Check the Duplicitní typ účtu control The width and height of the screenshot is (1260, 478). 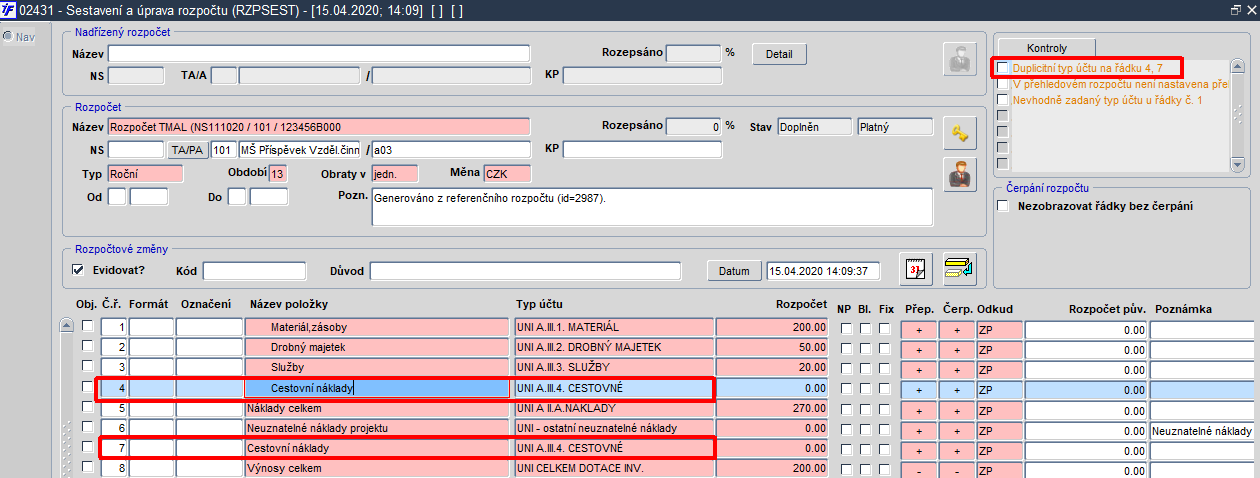tap(1003, 67)
